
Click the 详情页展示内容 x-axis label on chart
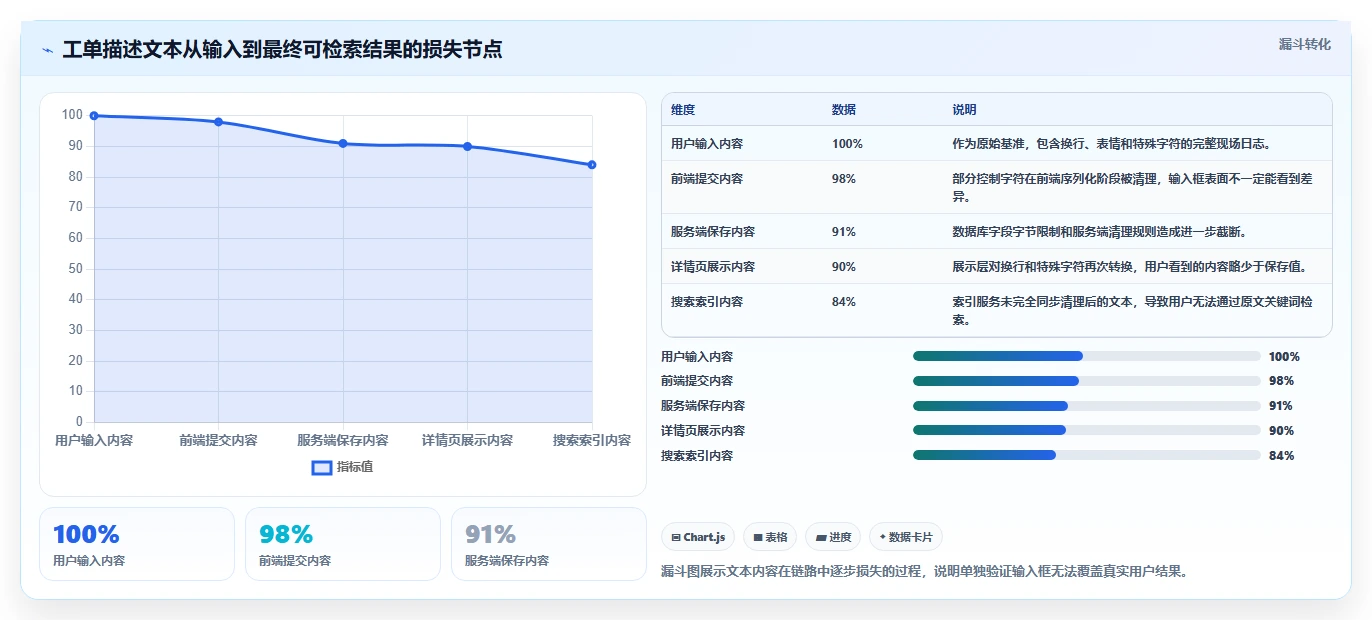(x=467, y=440)
